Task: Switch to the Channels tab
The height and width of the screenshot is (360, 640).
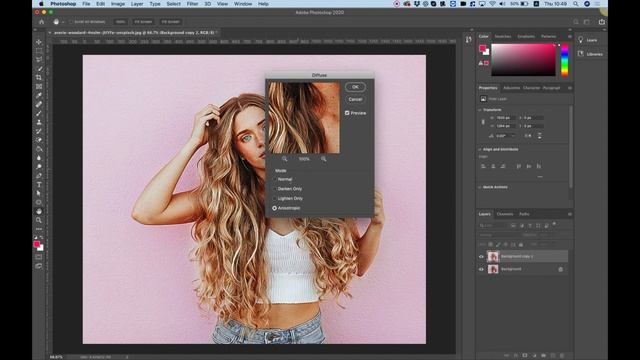Action: click(x=504, y=214)
